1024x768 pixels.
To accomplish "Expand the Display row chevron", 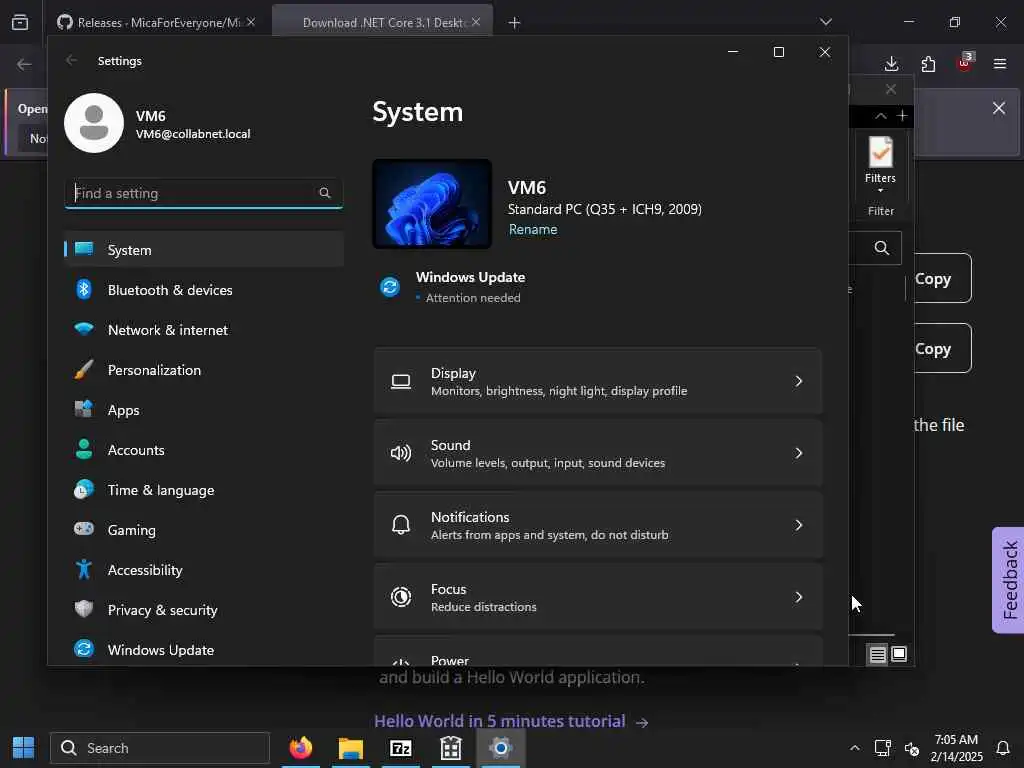I will tap(798, 381).
